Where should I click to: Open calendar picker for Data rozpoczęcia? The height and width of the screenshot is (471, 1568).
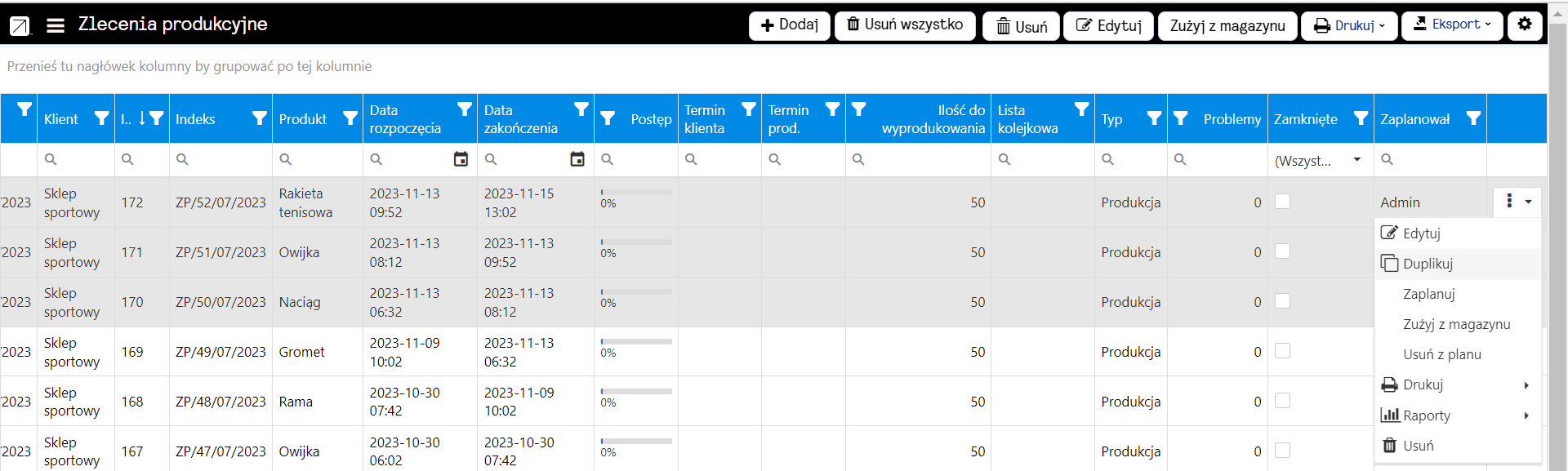click(x=461, y=159)
